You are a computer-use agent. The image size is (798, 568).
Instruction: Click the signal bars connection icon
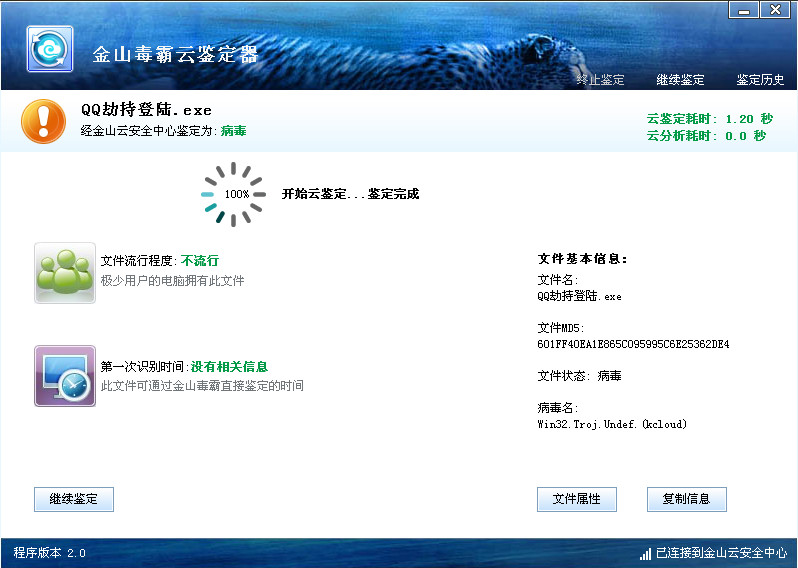[645, 553]
